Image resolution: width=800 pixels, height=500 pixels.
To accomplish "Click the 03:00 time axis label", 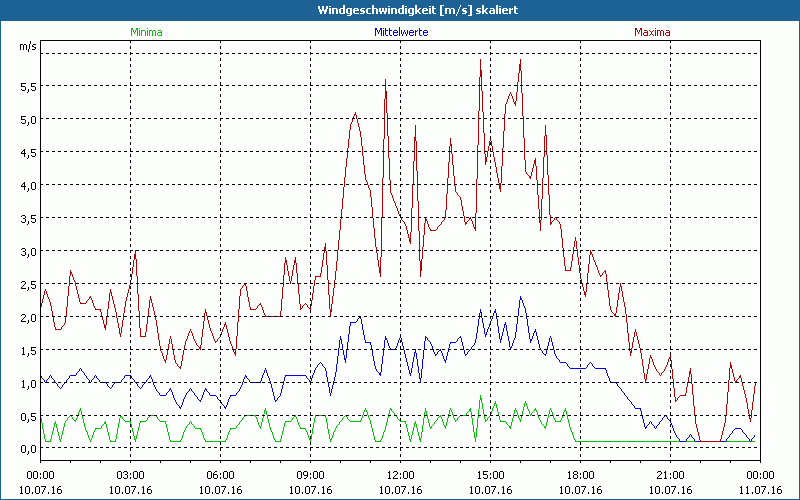I will (x=130, y=475).
